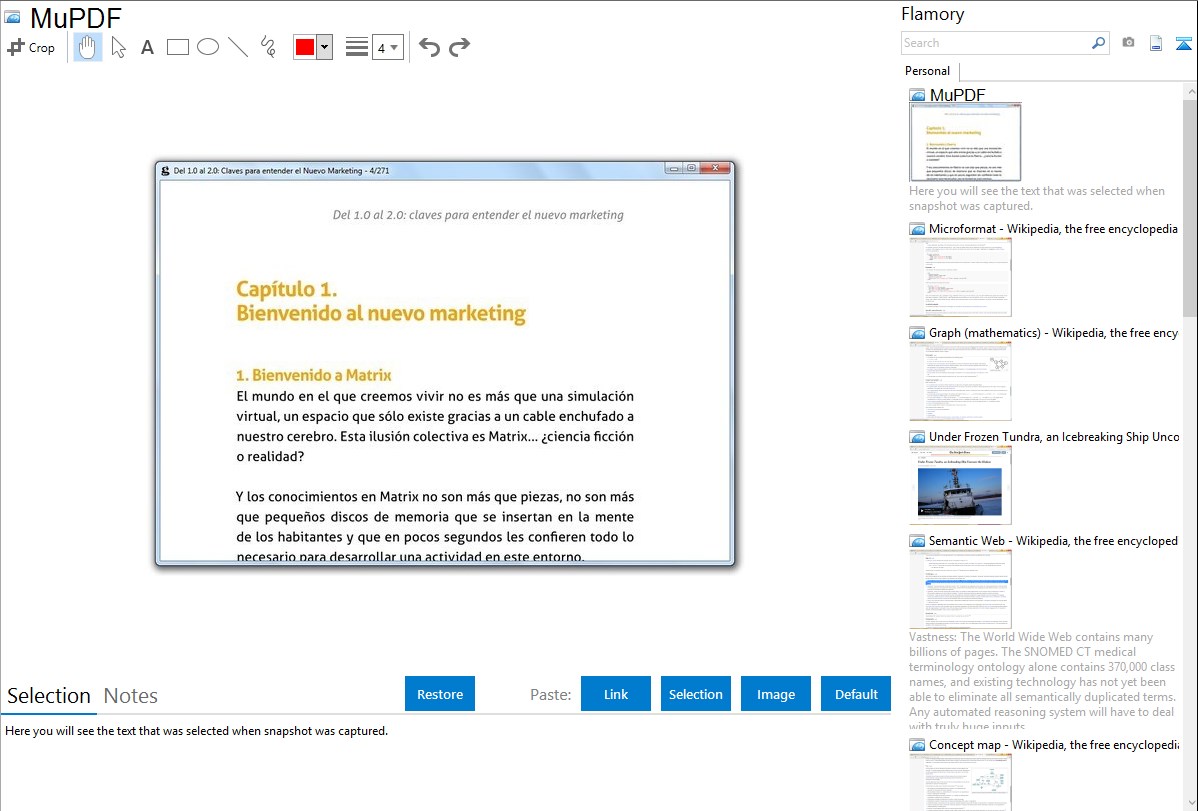Click the Vastness description text under Semantic Web
This screenshot has height=811, width=1198.
1043,681
